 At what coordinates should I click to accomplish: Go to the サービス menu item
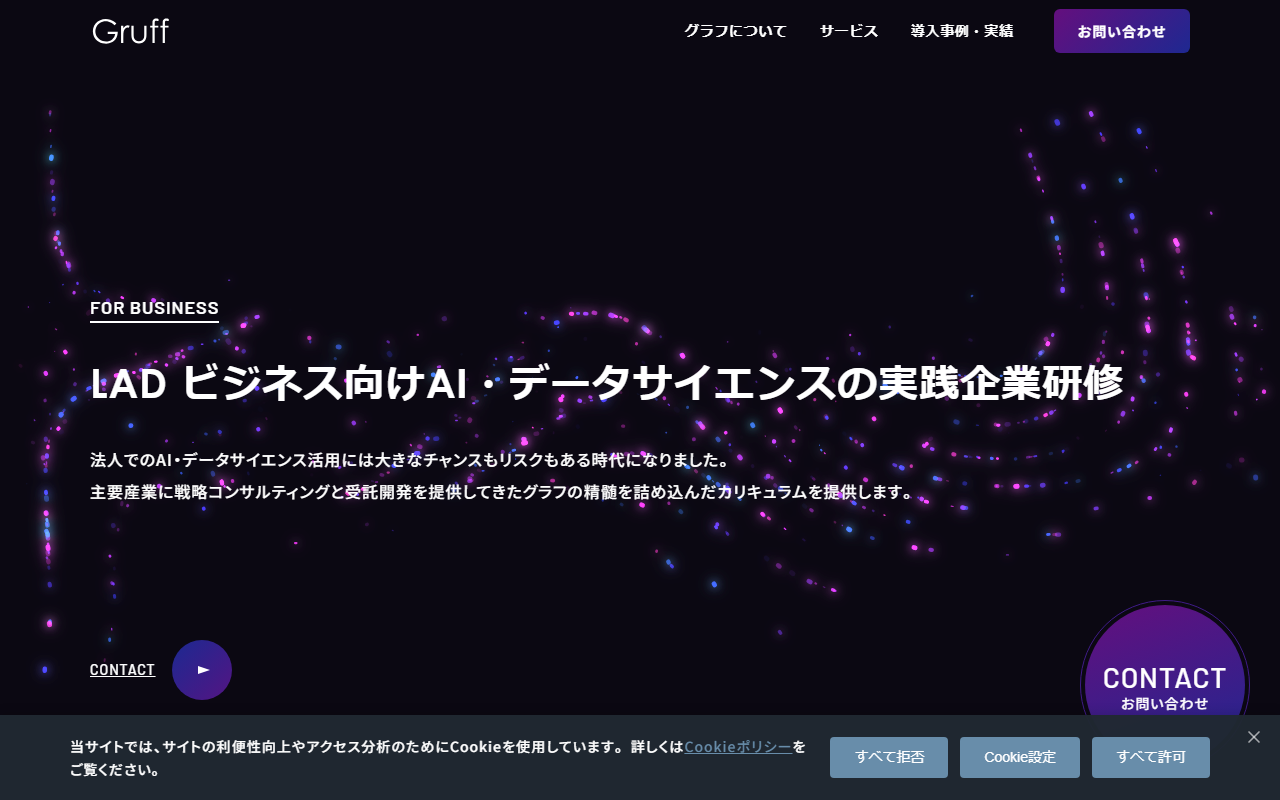coord(849,31)
